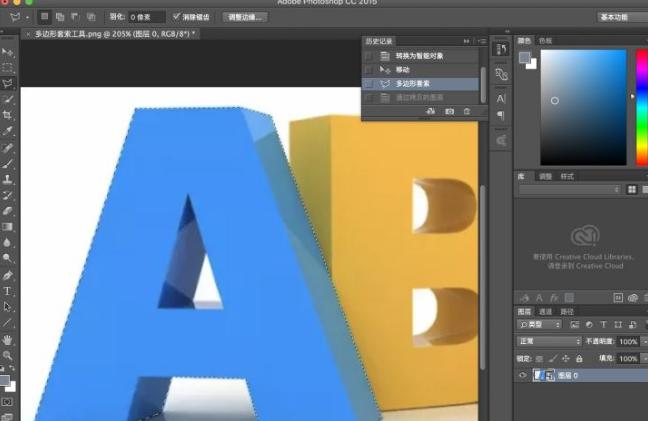Select the Eyedropper tool
This screenshot has width=648, height=421.
pyautogui.click(x=7, y=131)
